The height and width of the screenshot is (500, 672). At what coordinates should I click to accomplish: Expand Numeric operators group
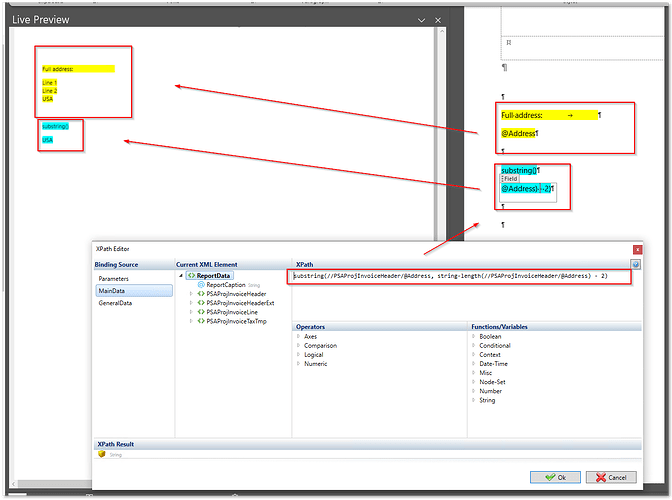click(x=298, y=363)
